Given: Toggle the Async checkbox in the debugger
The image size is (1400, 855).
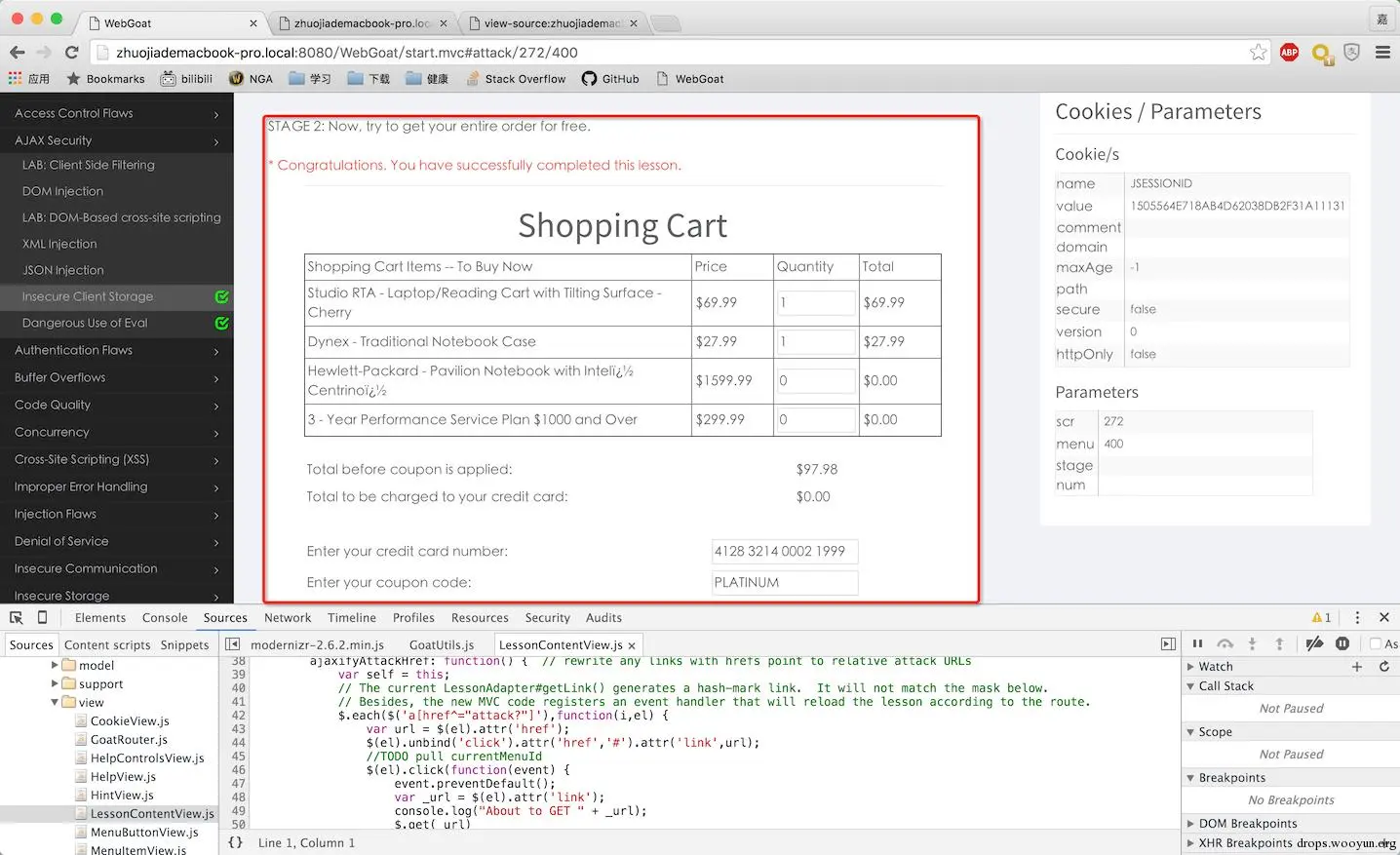Looking at the screenshot, I should [x=1376, y=643].
